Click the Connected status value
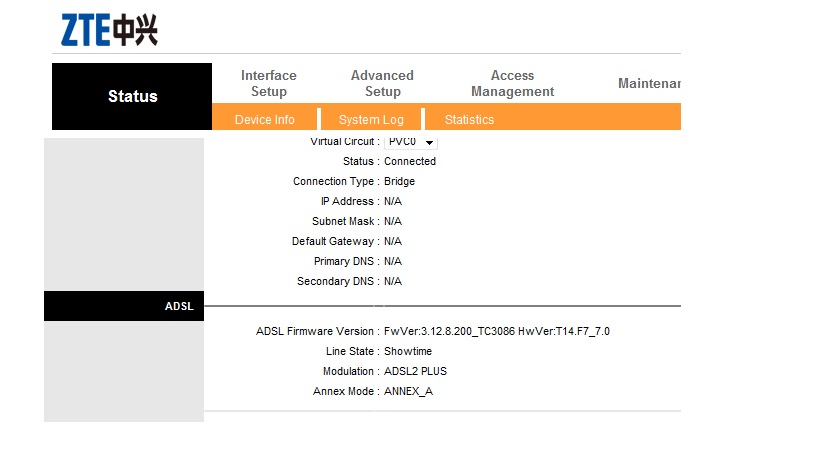Image resolution: width=819 pixels, height=460 pixels. 410,161
